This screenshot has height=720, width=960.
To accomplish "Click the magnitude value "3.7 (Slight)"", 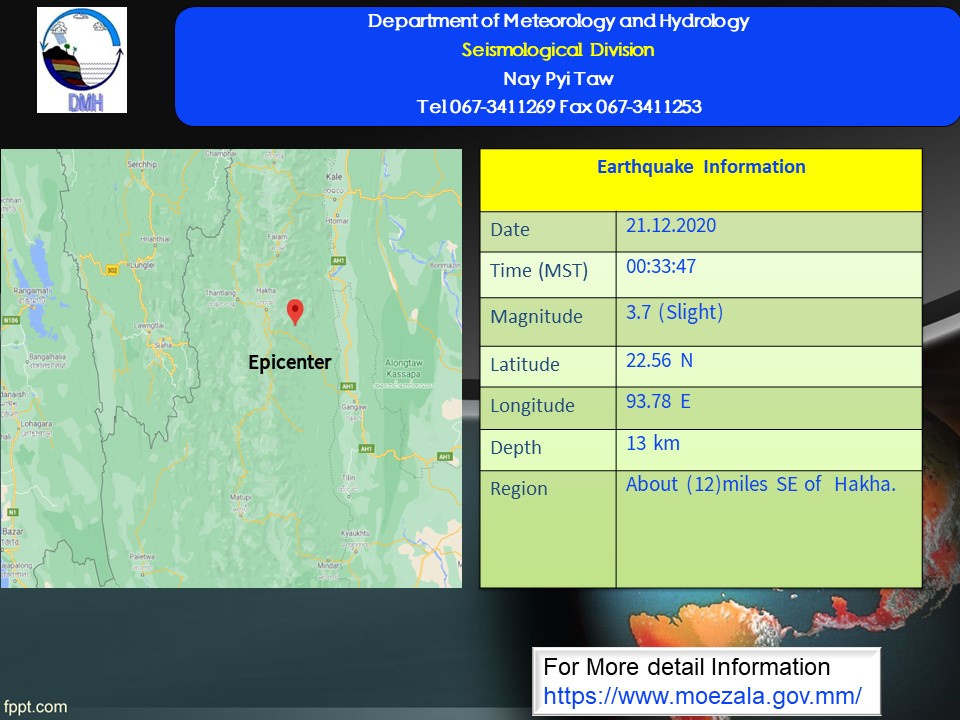I will tap(674, 312).
